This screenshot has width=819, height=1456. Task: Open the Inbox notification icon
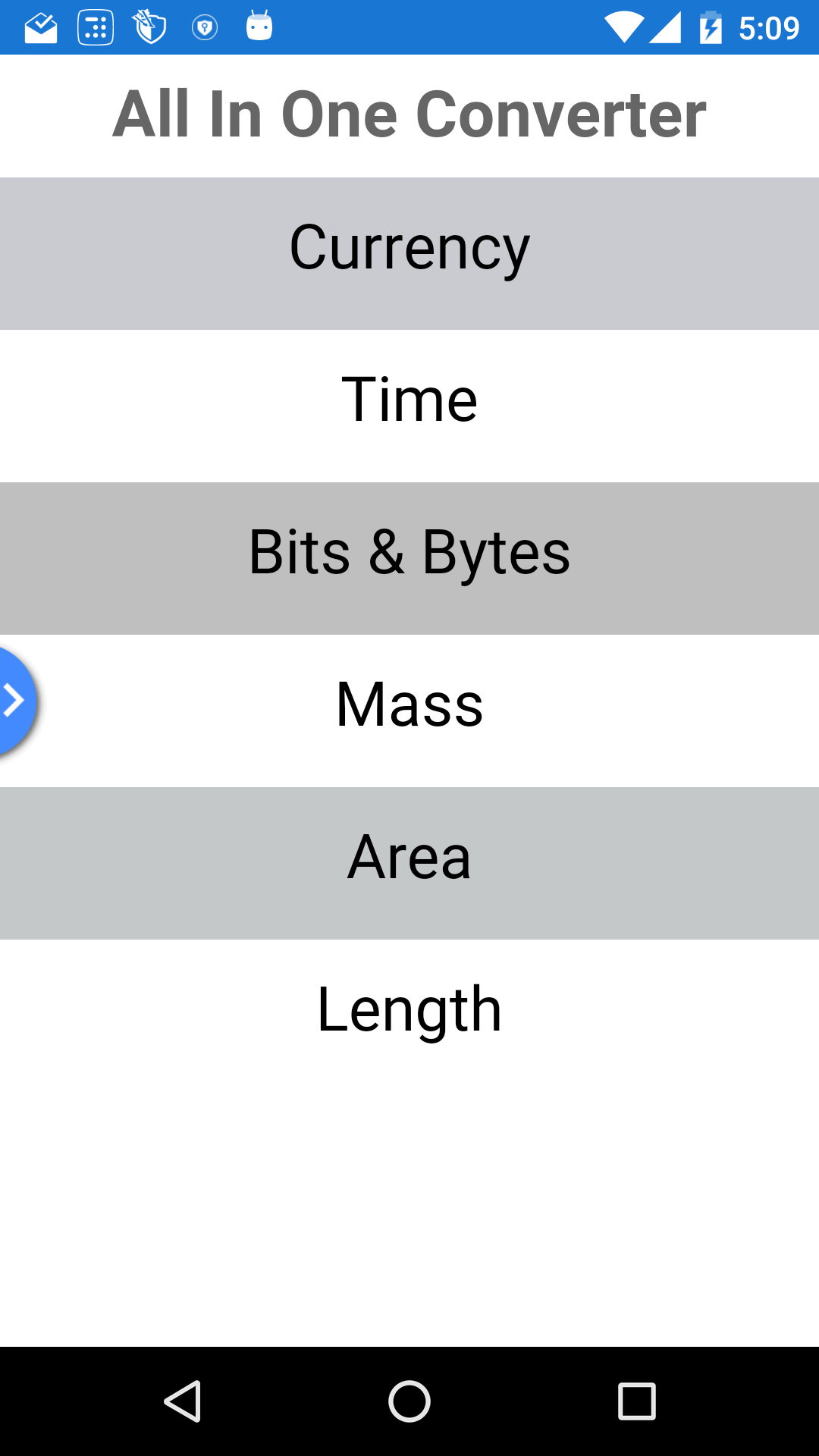[41, 27]
